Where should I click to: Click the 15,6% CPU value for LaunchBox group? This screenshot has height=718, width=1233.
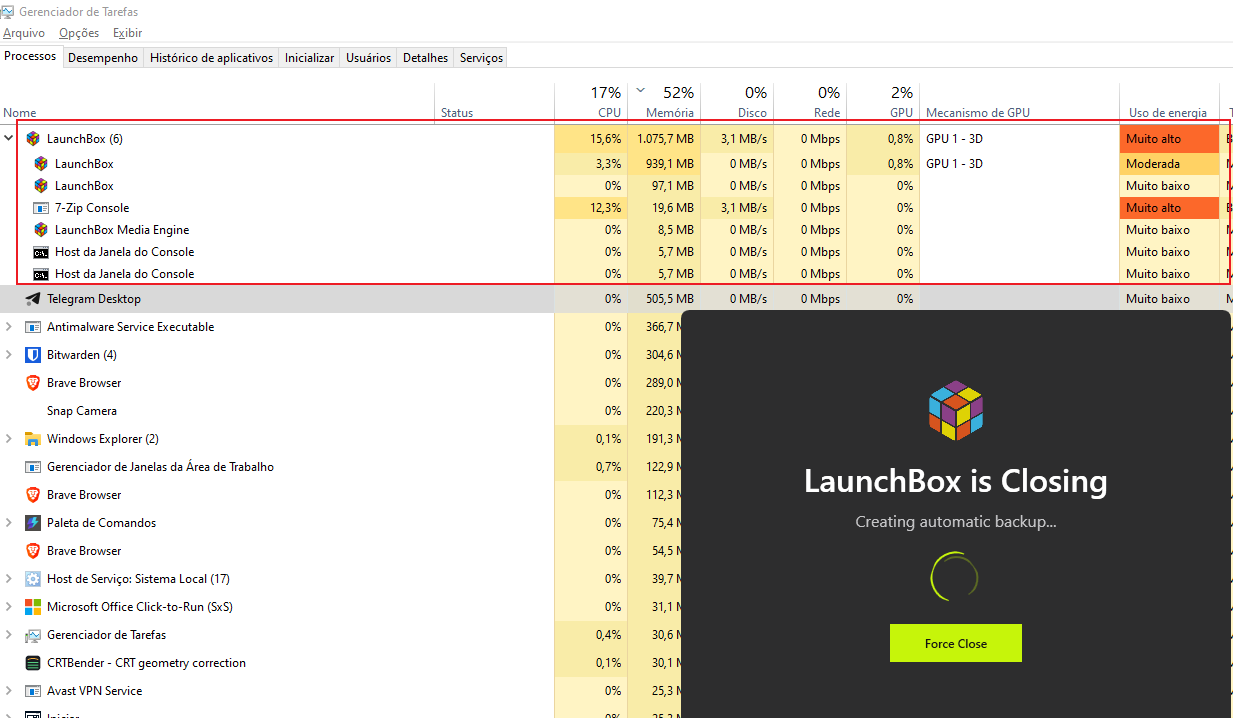606,139
